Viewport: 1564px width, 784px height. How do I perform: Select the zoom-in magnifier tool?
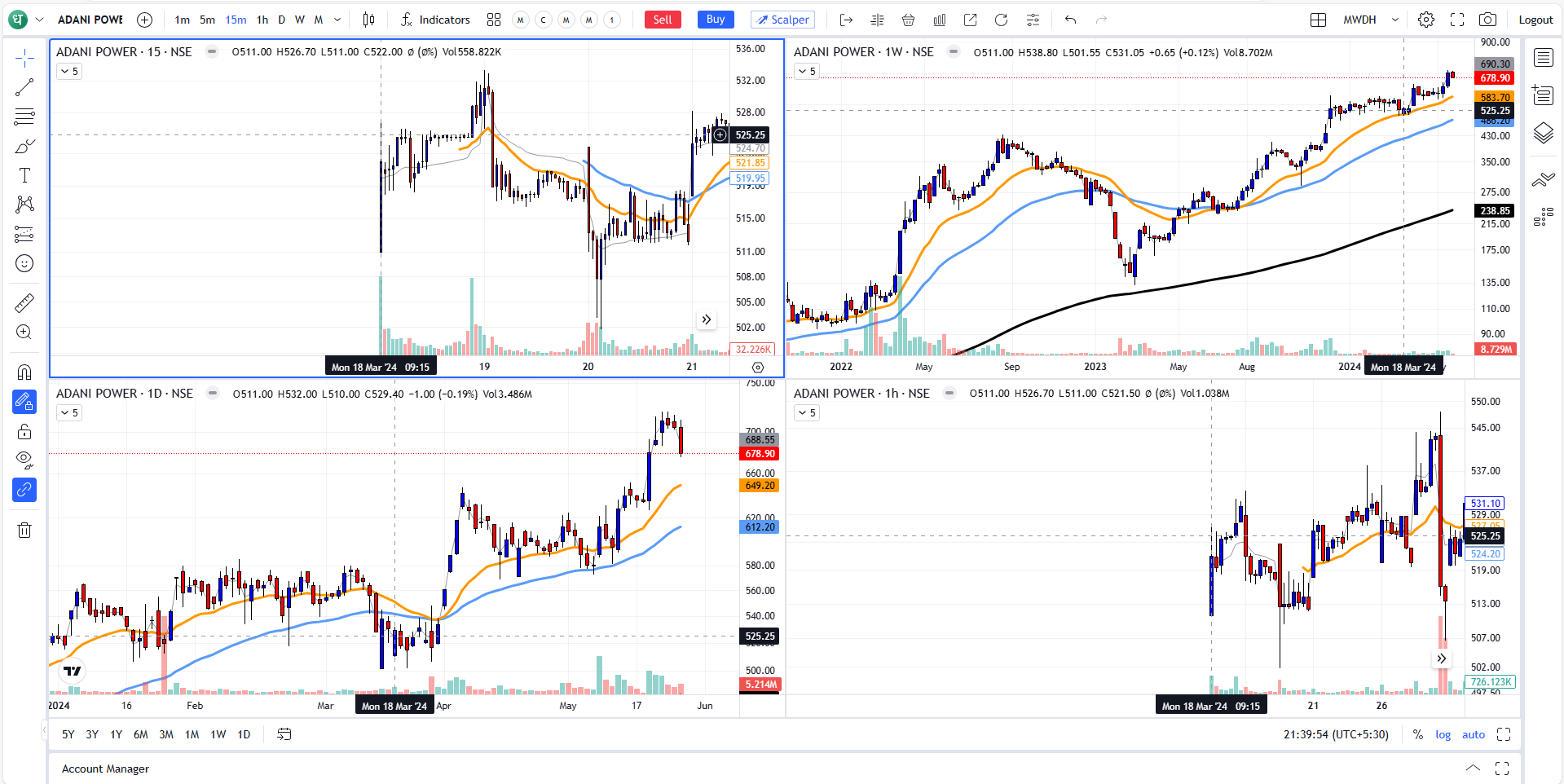click(24, 332)
